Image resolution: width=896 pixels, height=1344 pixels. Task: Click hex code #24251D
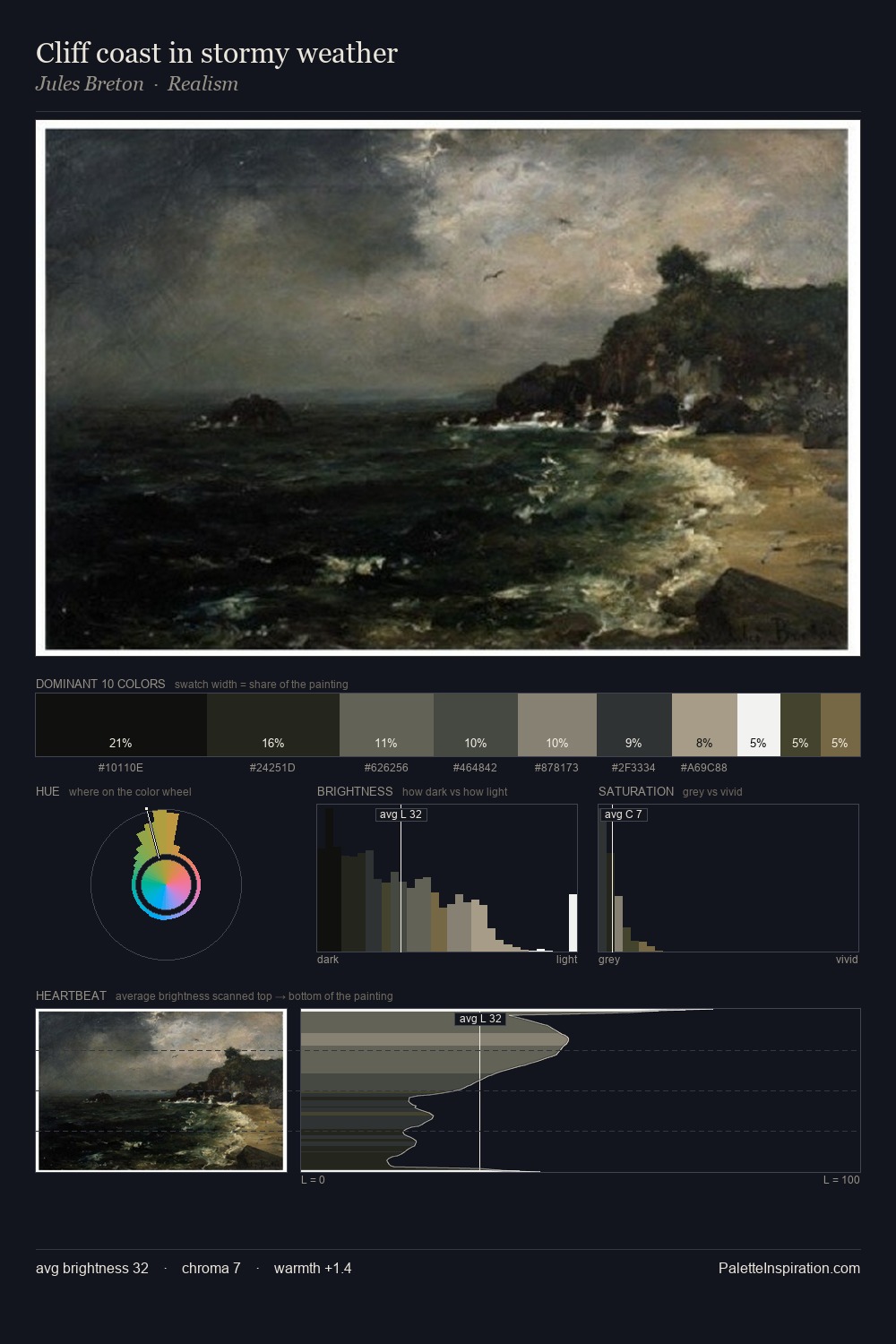[273, 768]
